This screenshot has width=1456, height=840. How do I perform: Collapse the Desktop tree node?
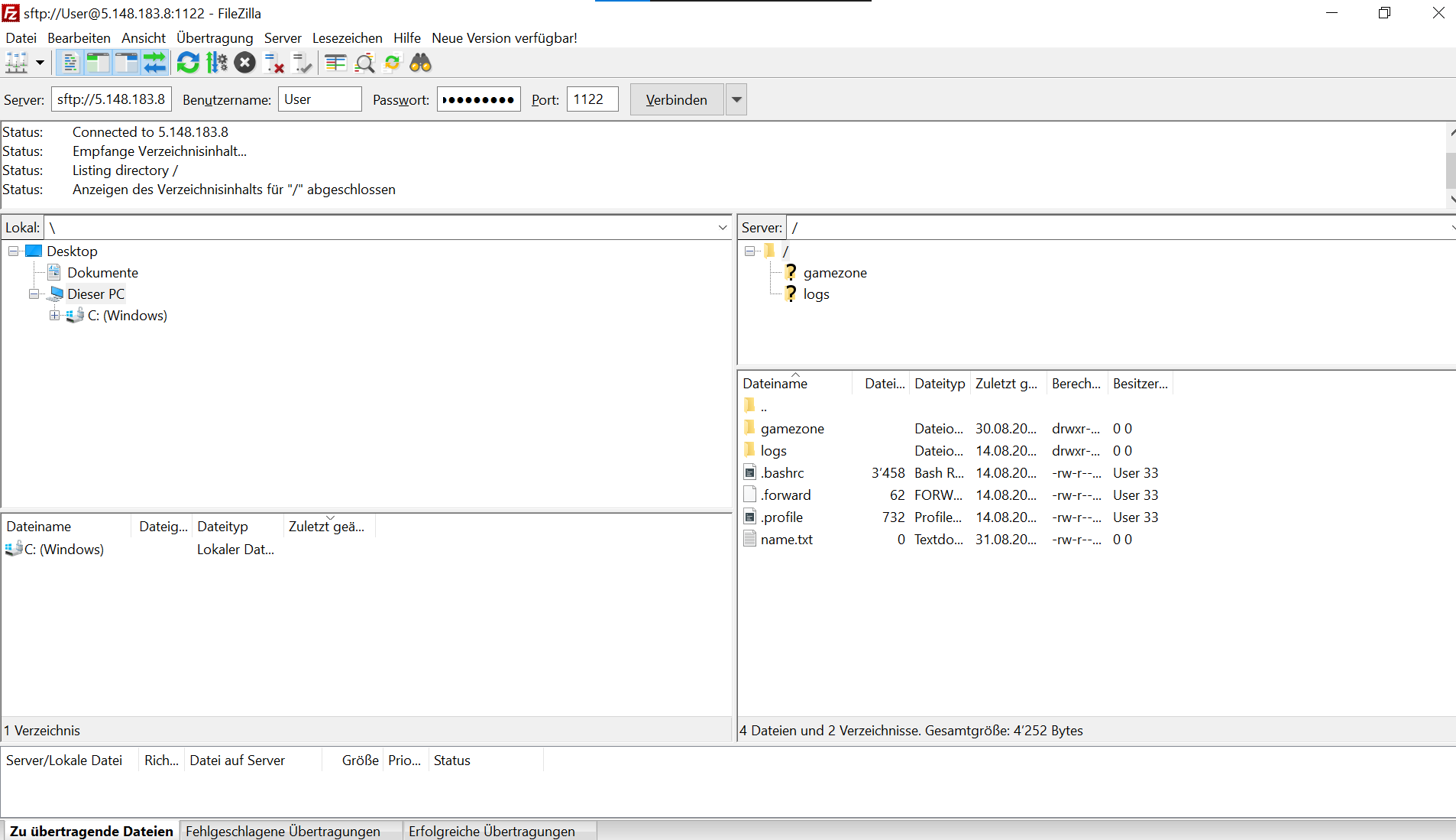14,251
